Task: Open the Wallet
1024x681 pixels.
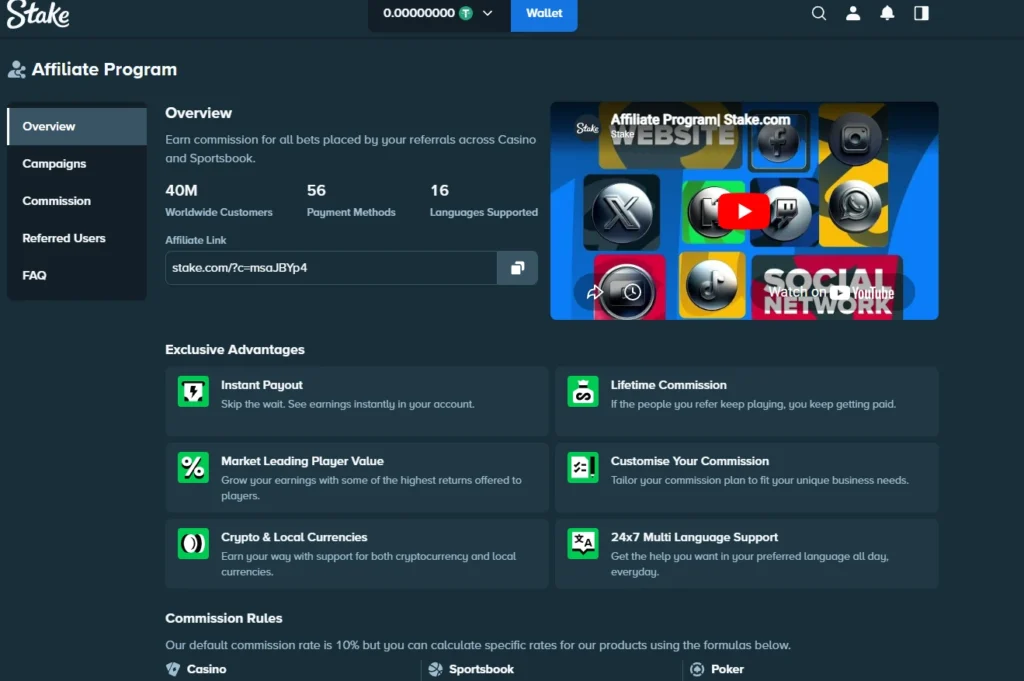Action: [x=544, y=14]
